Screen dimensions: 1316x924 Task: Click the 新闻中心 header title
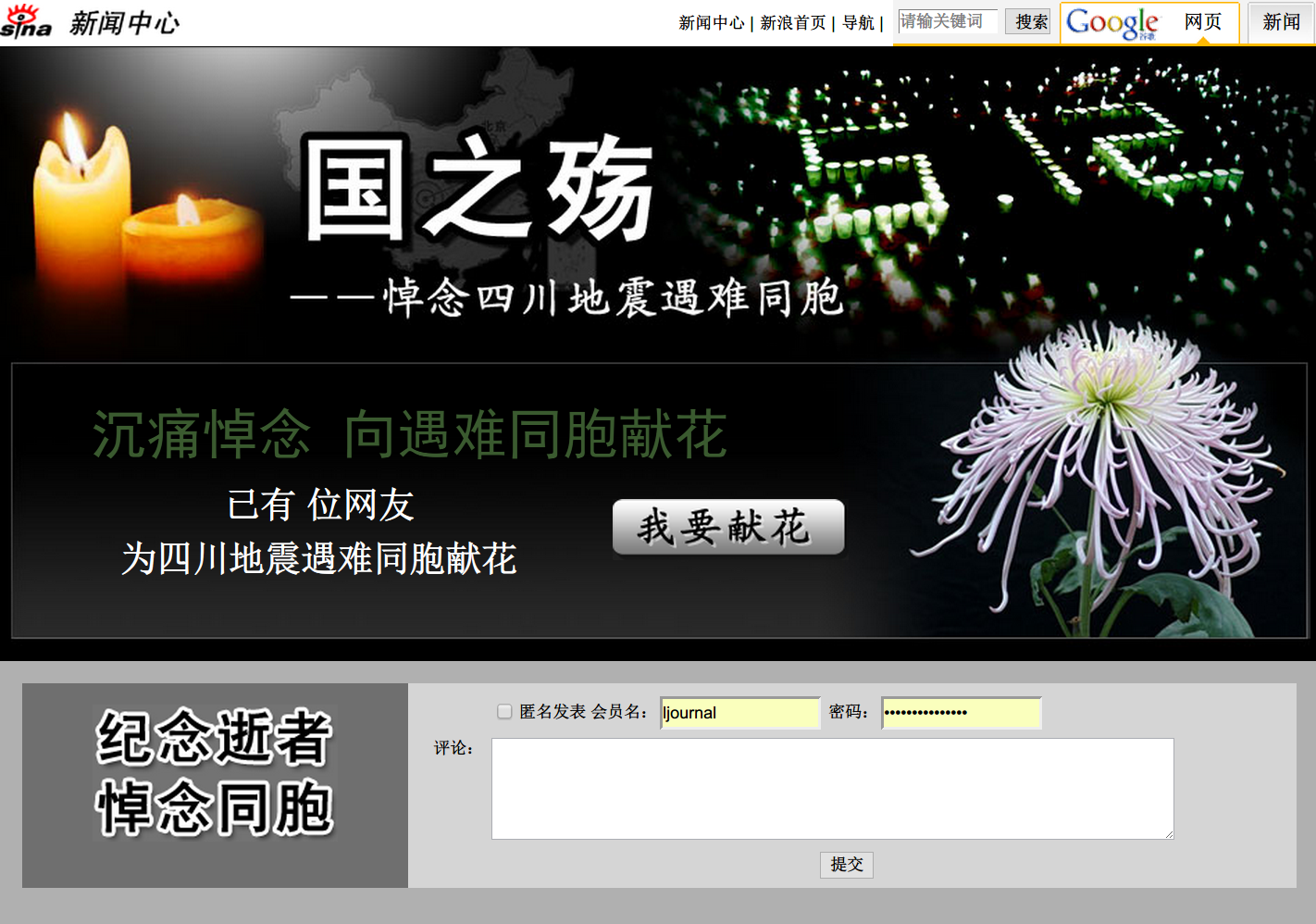[x=124, y=23]
